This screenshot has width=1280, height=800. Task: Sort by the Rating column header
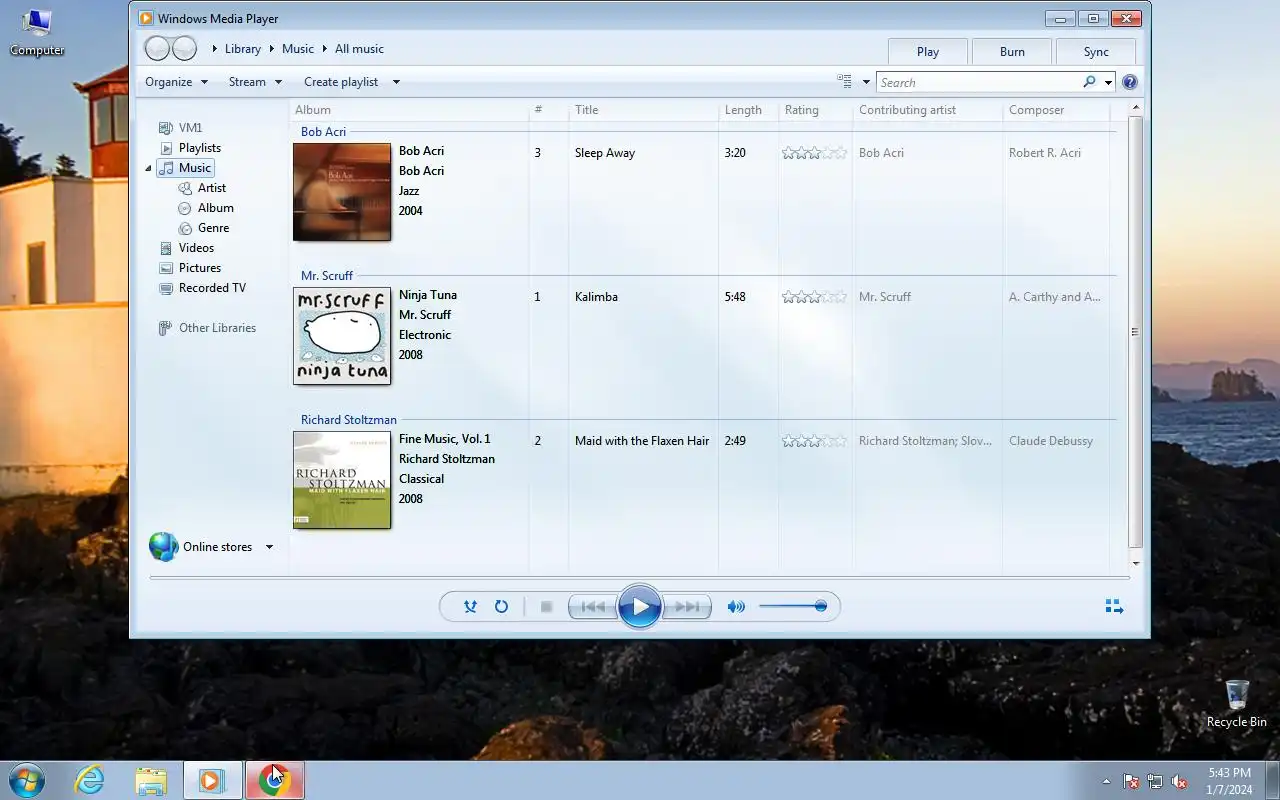coord(815,110)
